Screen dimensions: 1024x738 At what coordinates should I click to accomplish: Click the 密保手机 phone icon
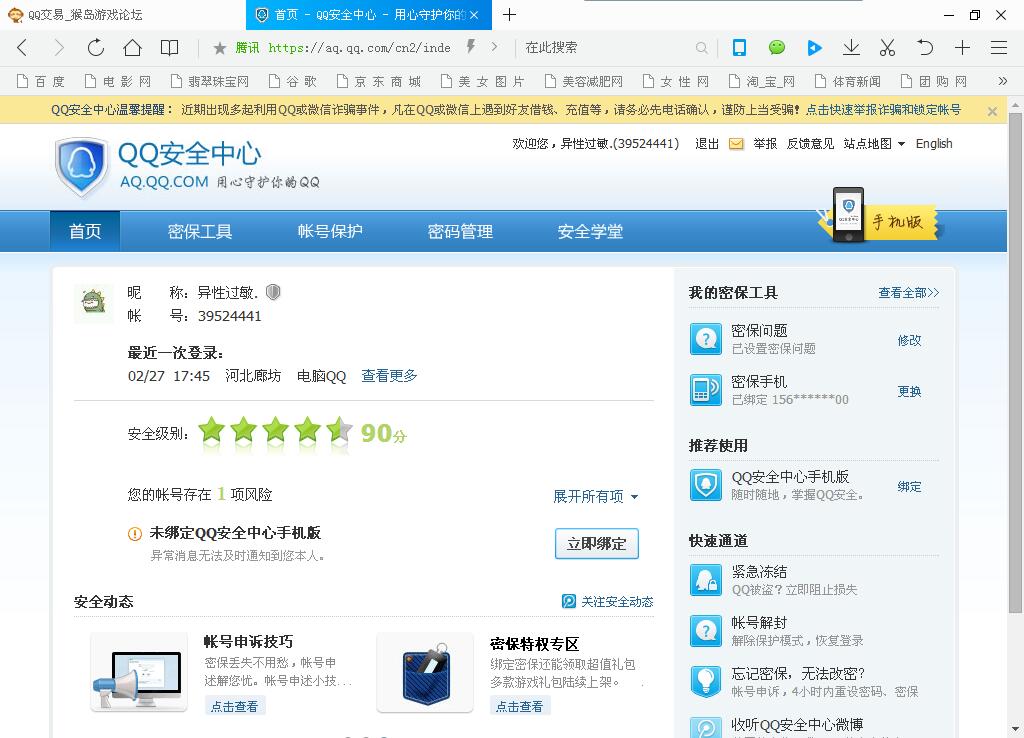coord(706,390)
